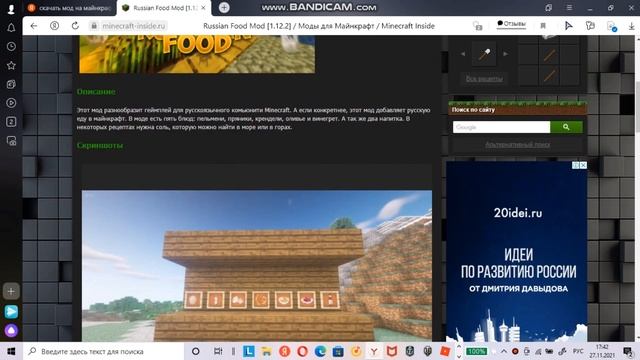Show previous recipe with left arrow
Image resolution: width=640 pixels, height=360 pixels.
click(463, 54)
